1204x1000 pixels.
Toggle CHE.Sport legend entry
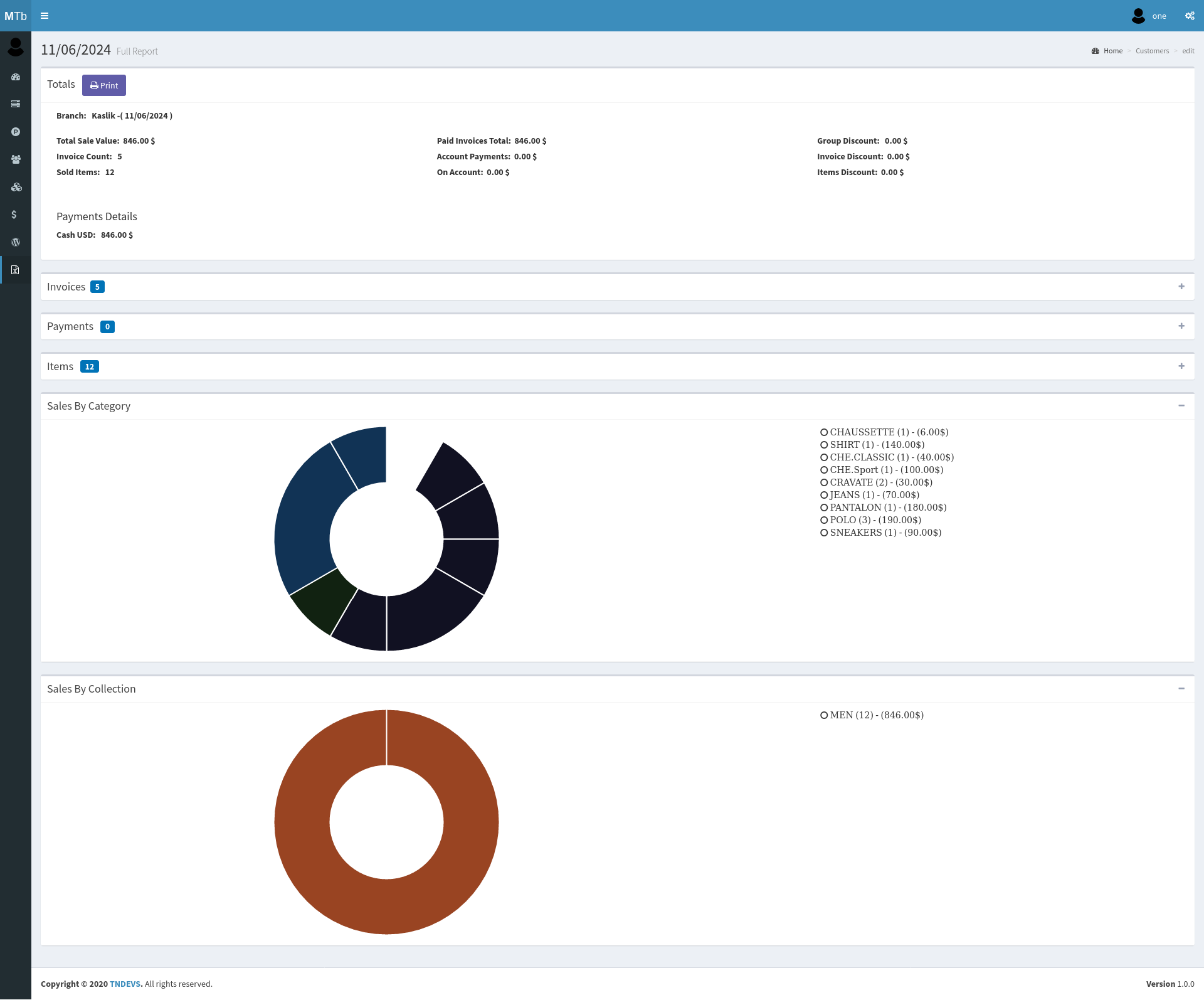(x=882, y=470)
